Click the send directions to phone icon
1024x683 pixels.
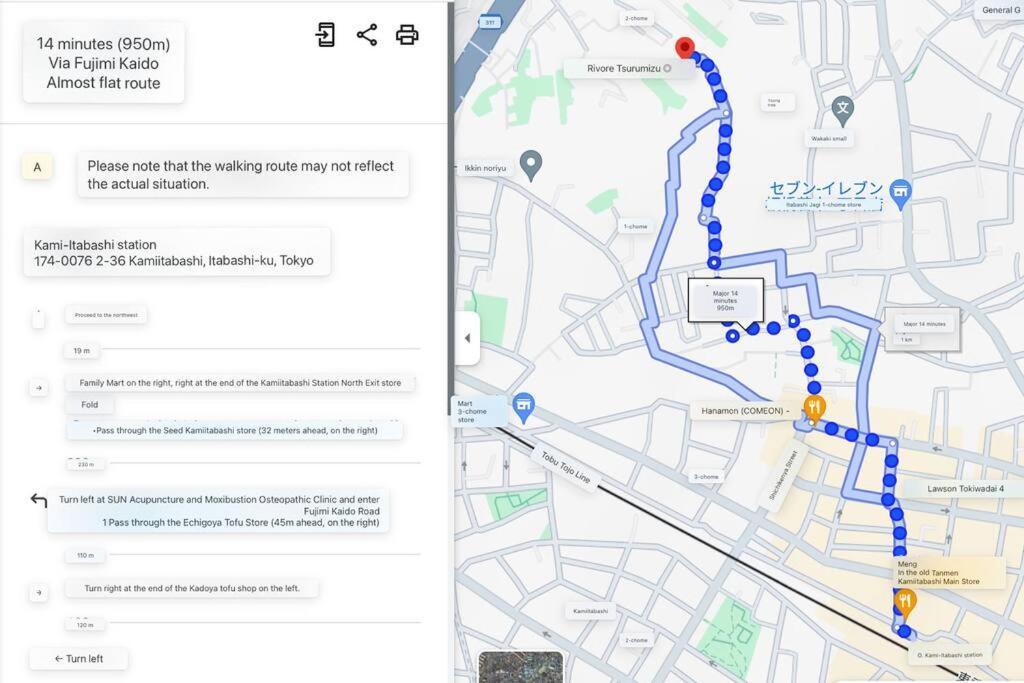tap(325, 35)
